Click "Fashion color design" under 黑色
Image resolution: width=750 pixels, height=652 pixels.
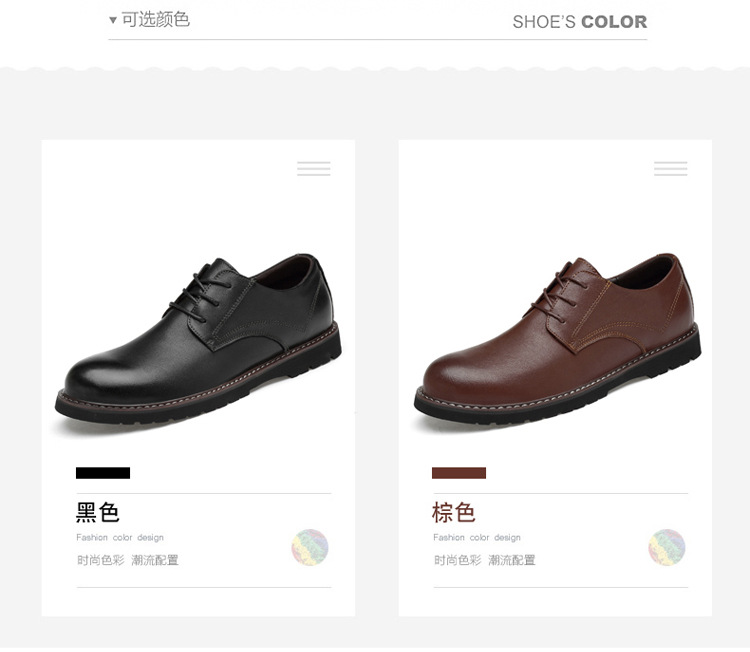120,538
